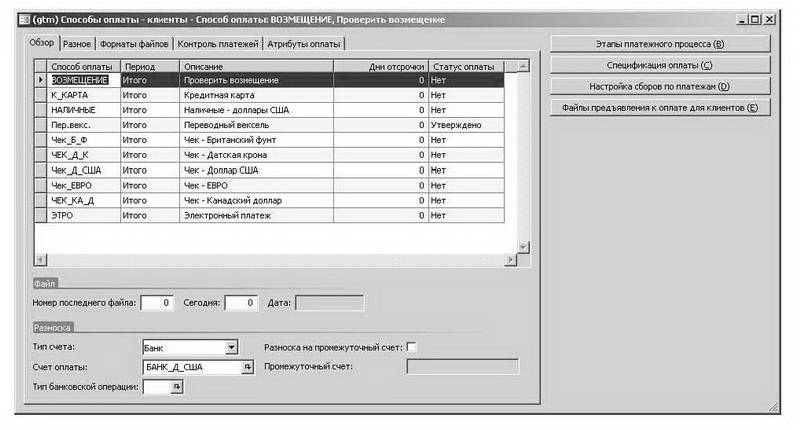Click description Чек - Британский фунт
The width and height of the screenshot is (800, 430).
coord(257,140)
